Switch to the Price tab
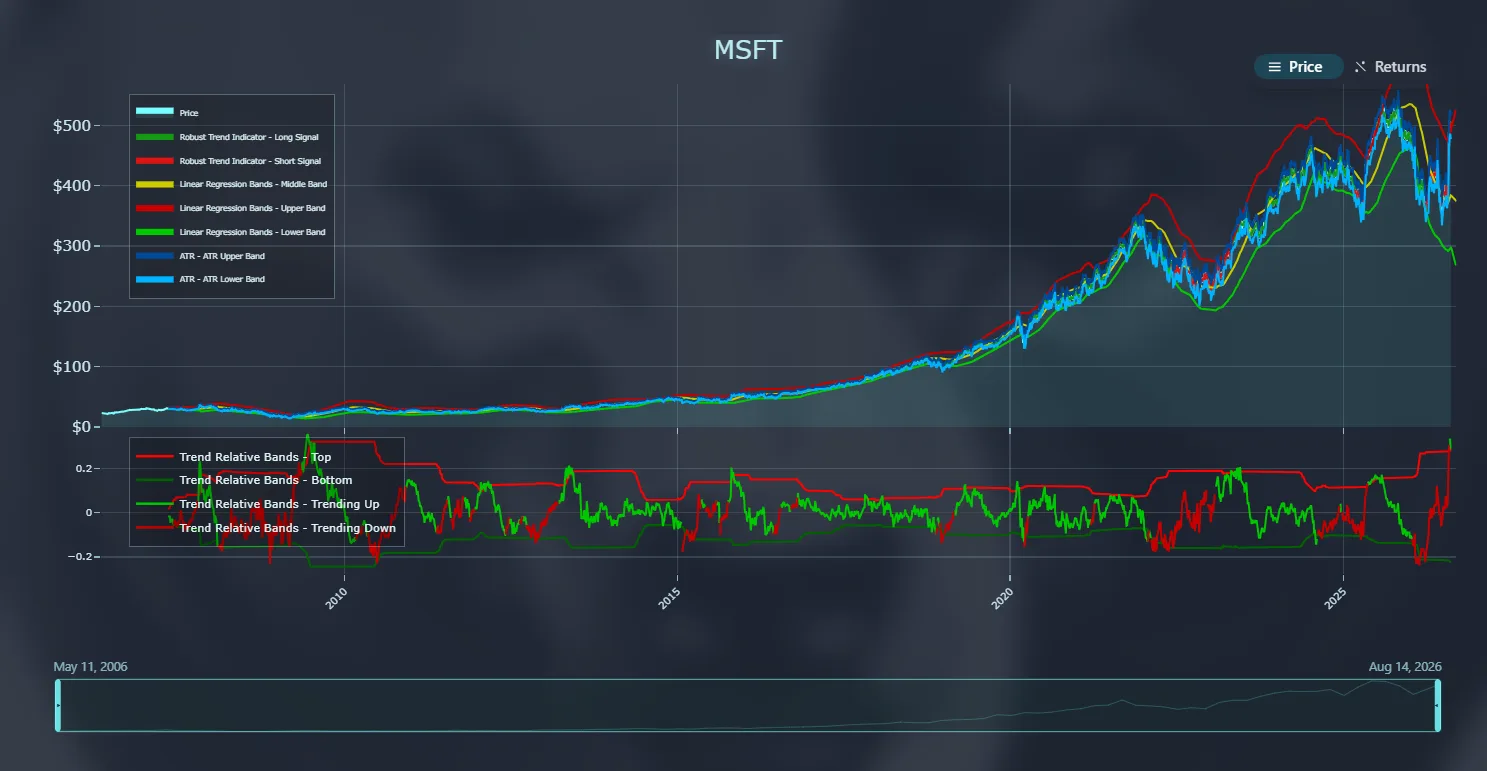Viewport: 1487px width, 771px height. [x=1298, y=67]
